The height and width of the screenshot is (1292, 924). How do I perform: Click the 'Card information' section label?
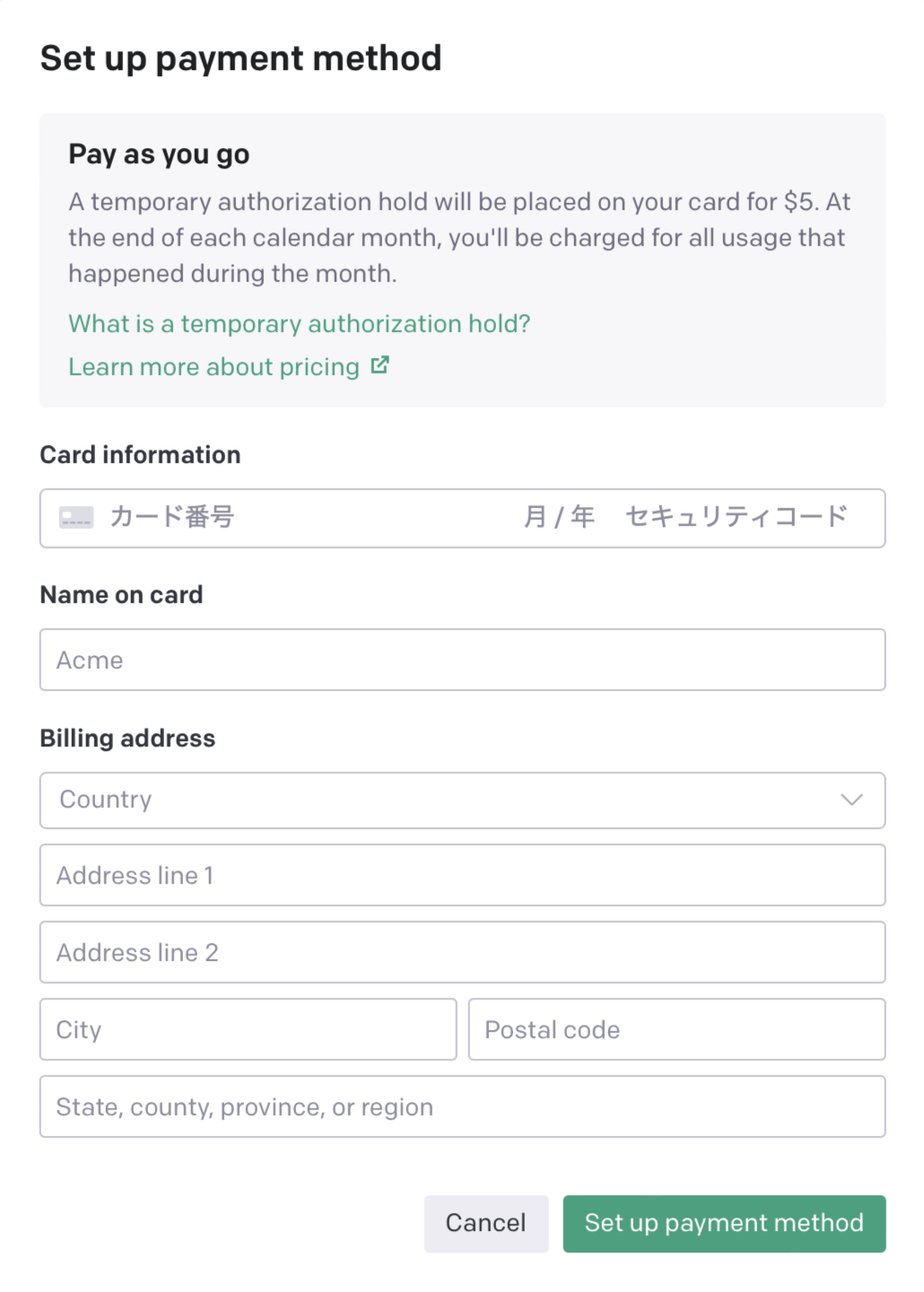[x=140, y=455]
